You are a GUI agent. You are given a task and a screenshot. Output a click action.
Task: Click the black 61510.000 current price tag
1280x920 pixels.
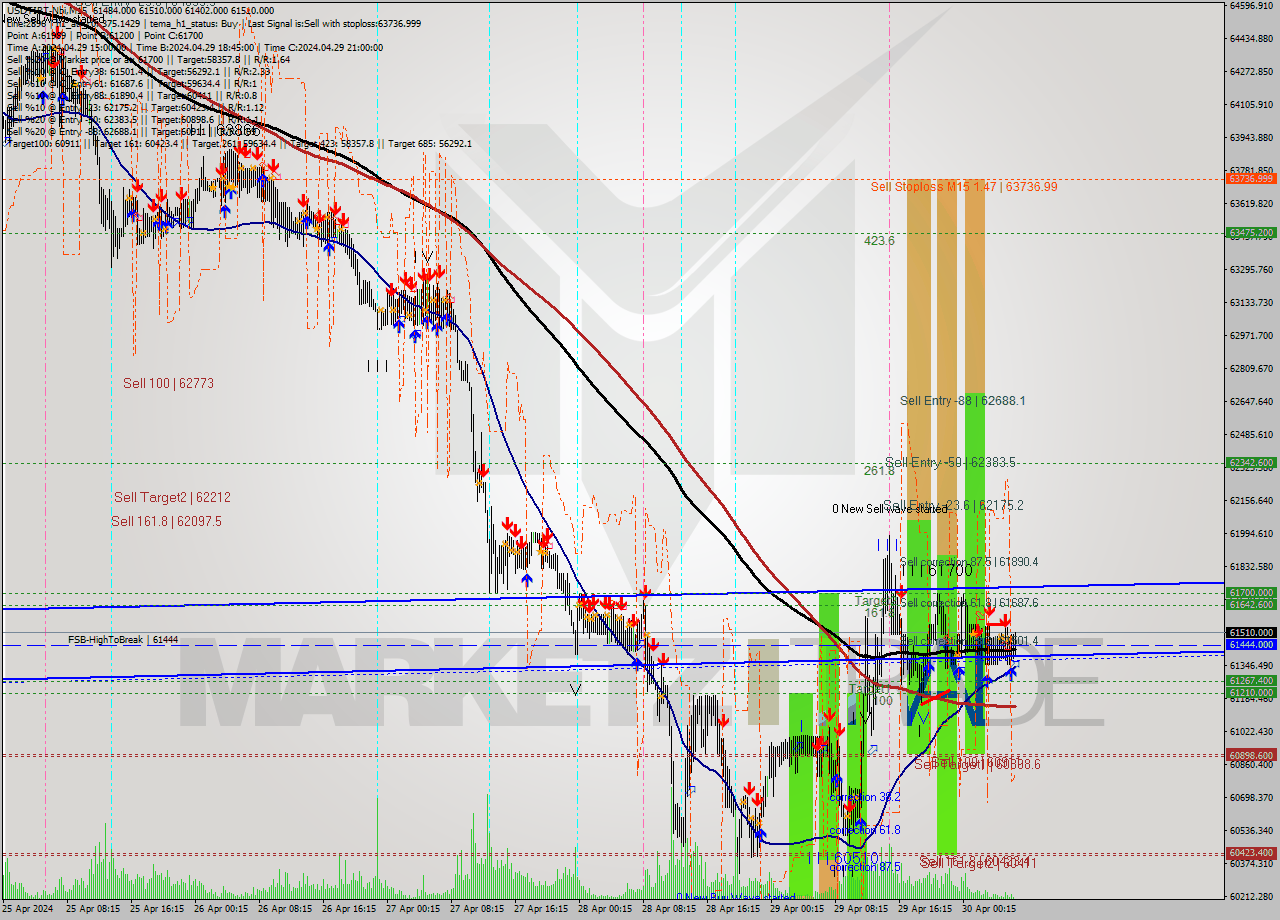pos(1250,633)
